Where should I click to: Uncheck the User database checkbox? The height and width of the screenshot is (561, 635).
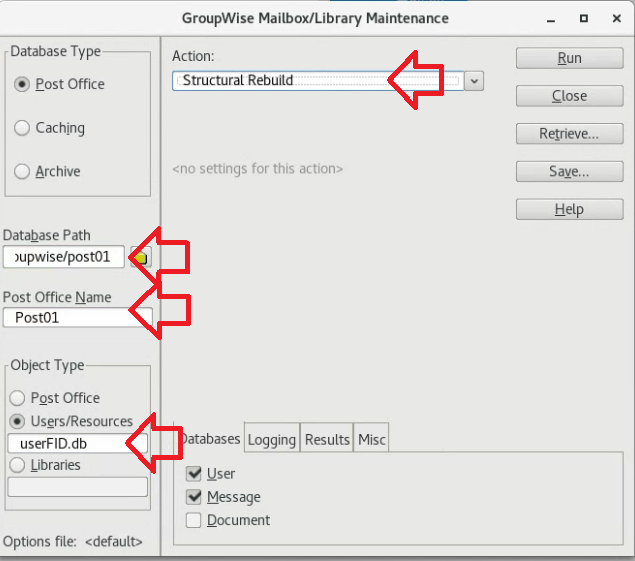point(194,474)
